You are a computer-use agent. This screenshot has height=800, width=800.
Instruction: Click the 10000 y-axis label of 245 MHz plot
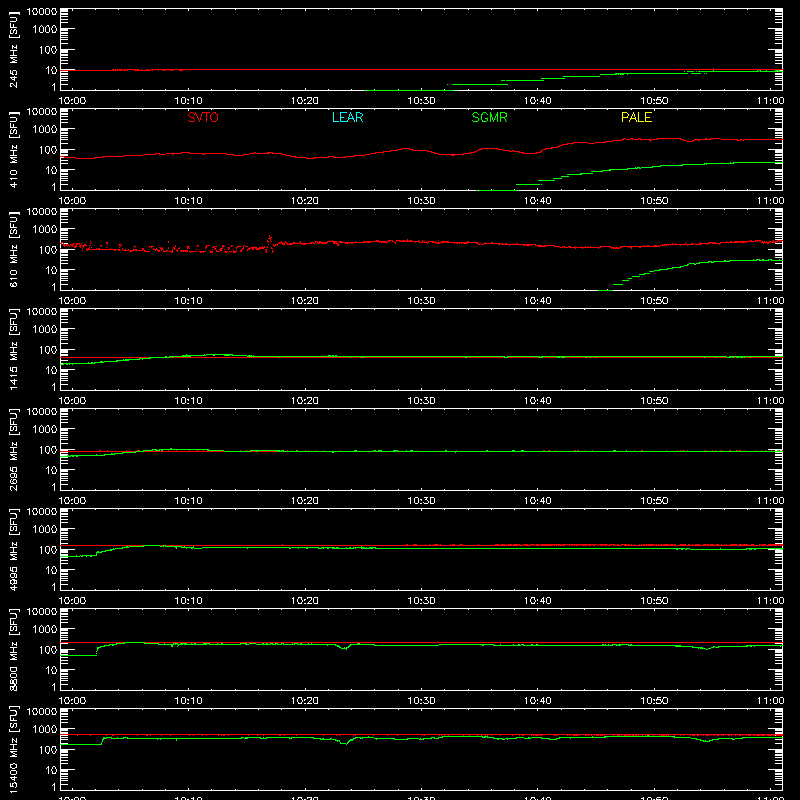[42, 12]
